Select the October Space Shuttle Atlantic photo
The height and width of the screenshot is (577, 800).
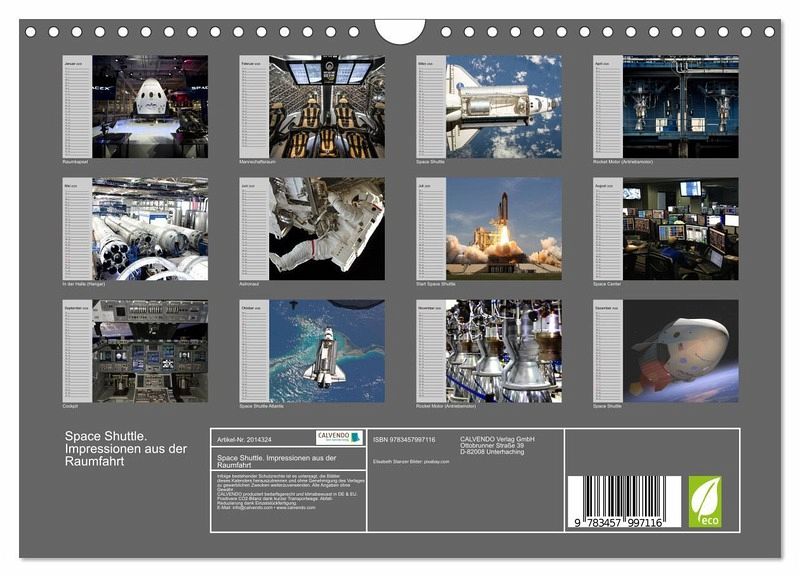pyautogui.click(x=326, y=351)
